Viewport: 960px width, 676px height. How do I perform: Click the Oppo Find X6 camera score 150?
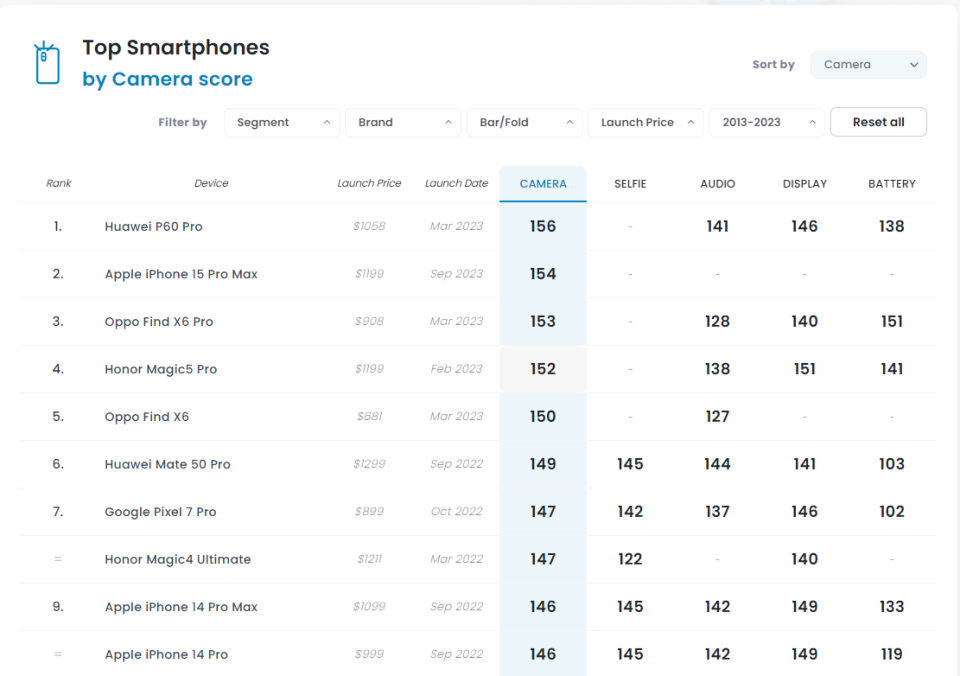(543, 416)
